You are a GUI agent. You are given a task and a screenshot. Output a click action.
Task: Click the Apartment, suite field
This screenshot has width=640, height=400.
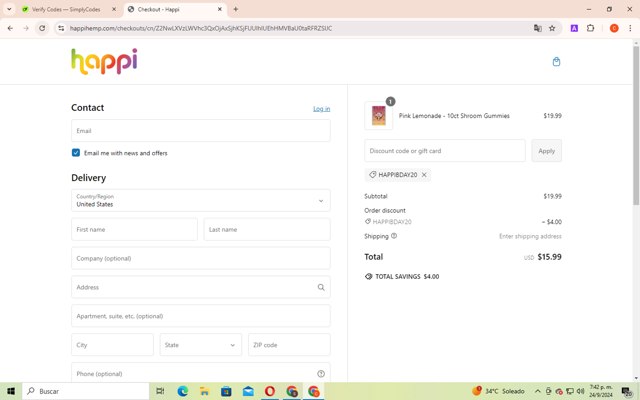(200, 316)
